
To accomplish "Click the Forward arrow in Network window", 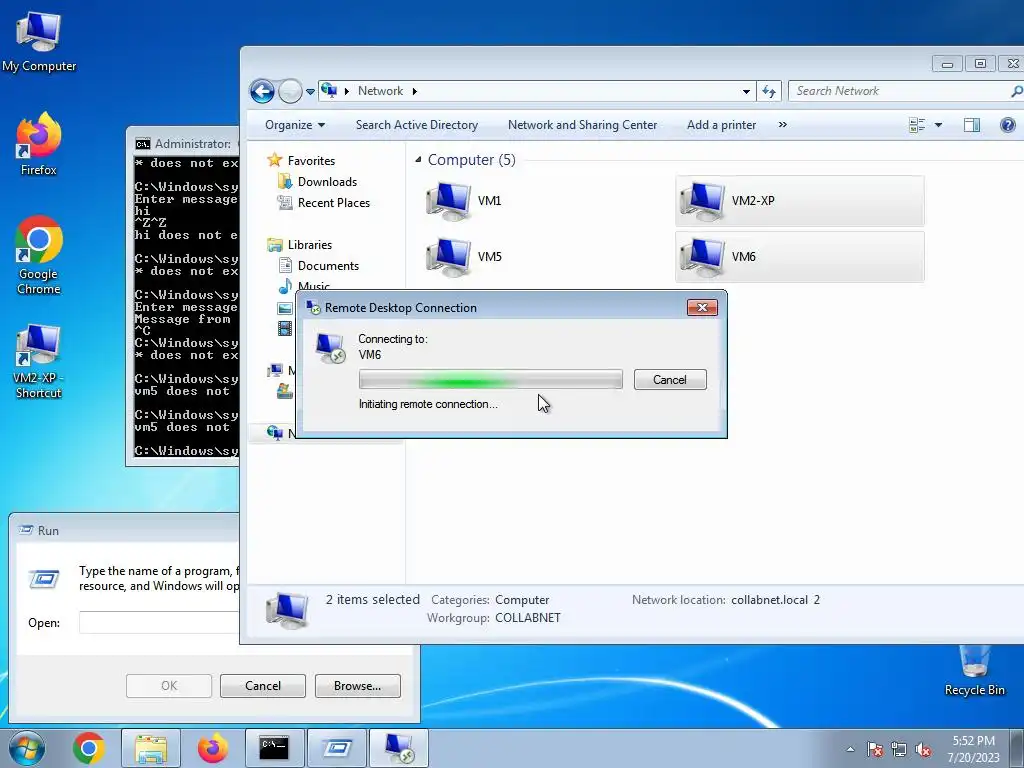I will click(291, 91).
